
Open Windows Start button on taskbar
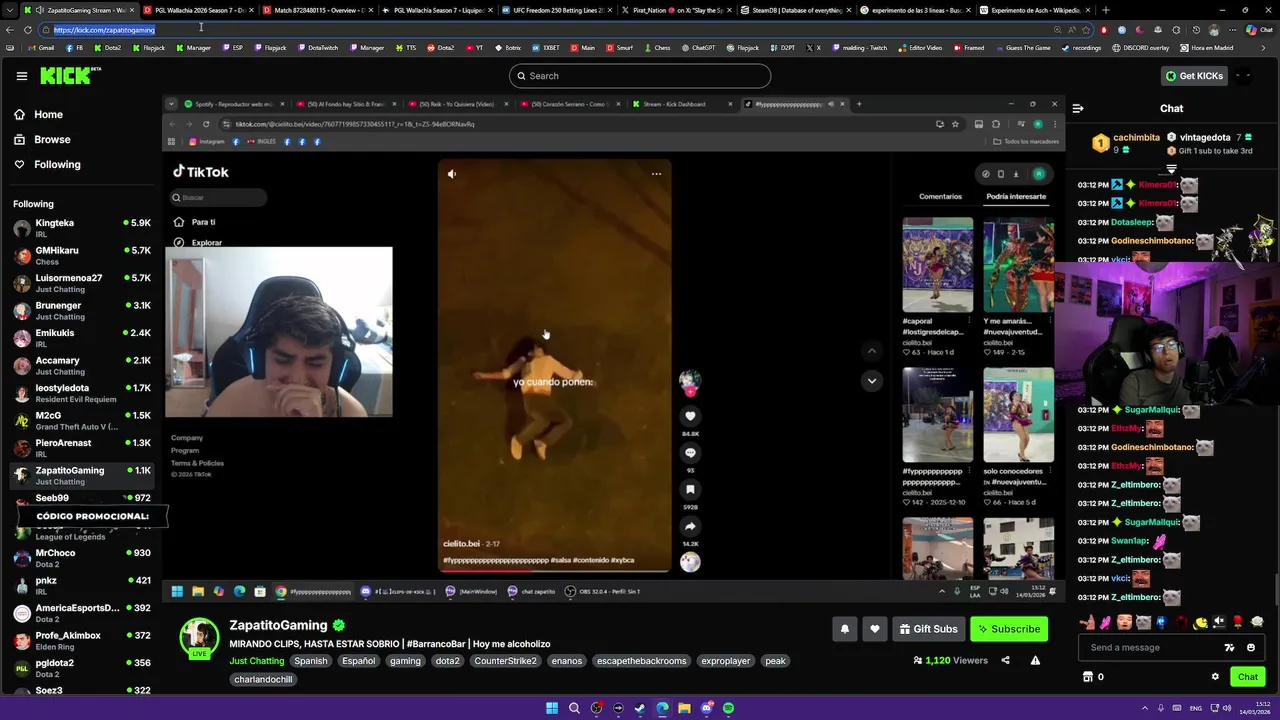click(552, 708)
